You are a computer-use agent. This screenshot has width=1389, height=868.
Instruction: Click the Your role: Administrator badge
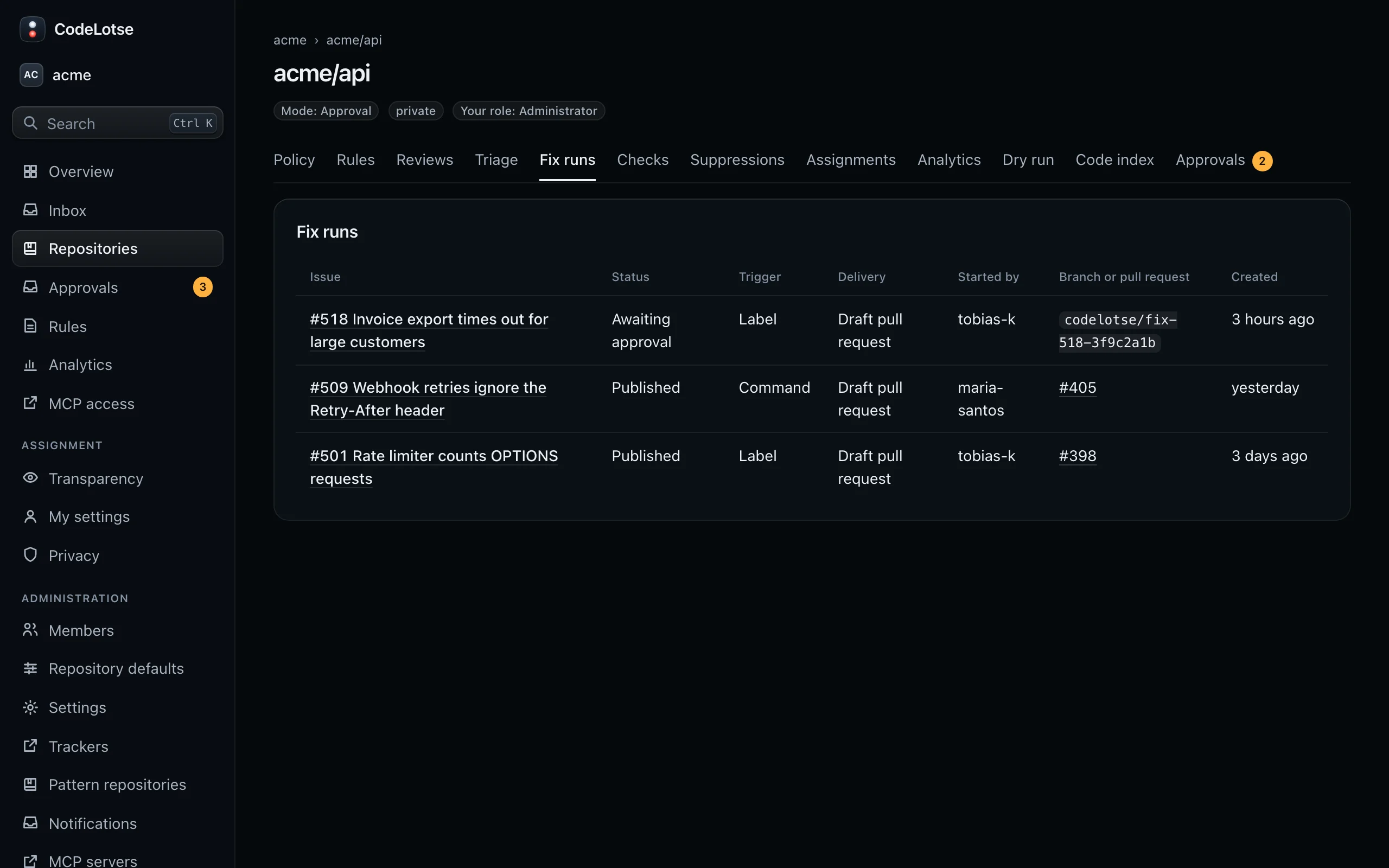(x=528, y=111)
